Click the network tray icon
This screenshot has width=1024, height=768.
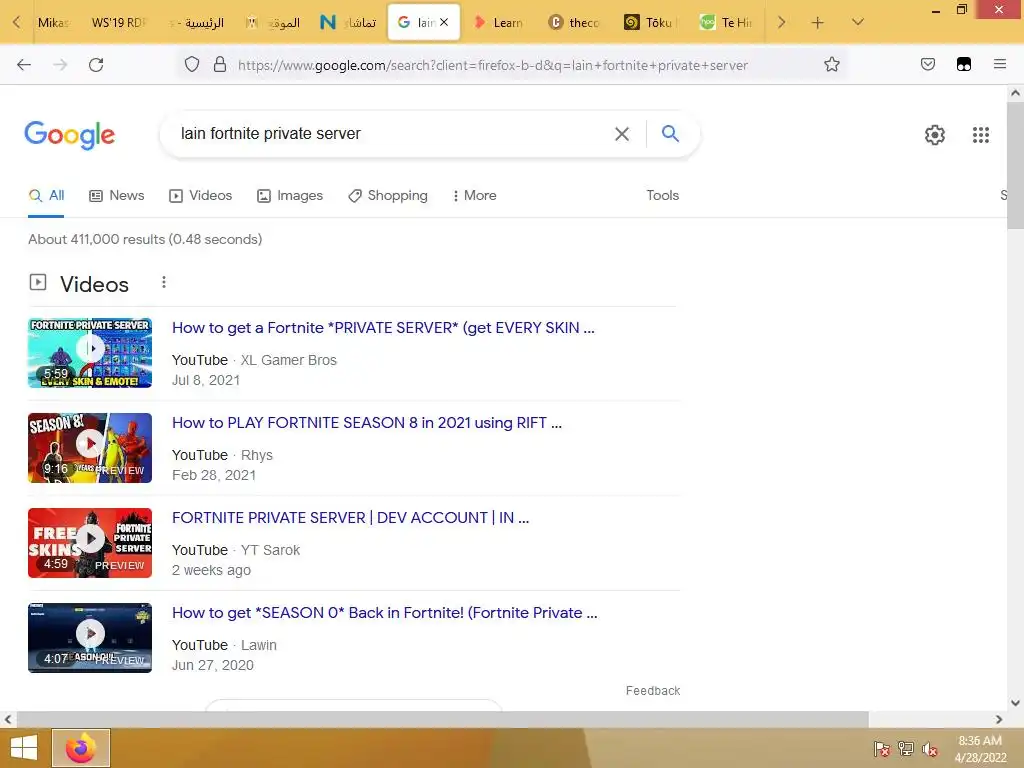pyautogui.click(x=906, y=748)
